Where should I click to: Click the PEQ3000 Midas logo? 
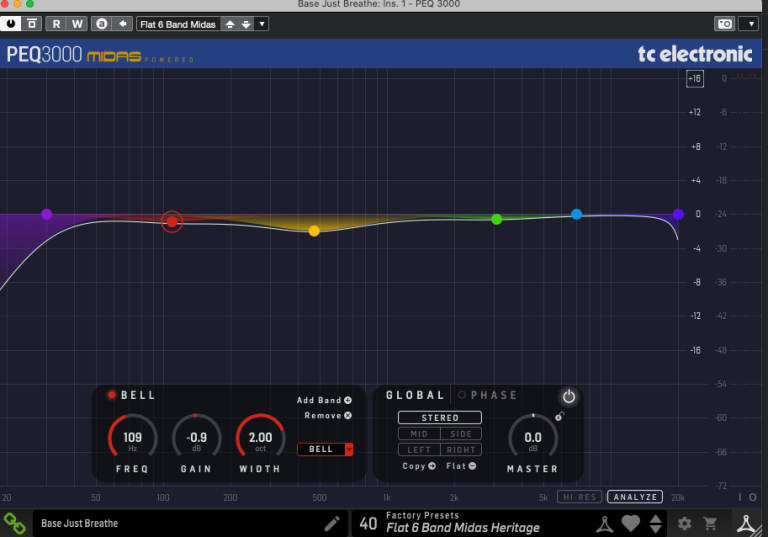(x=100, y=54)
